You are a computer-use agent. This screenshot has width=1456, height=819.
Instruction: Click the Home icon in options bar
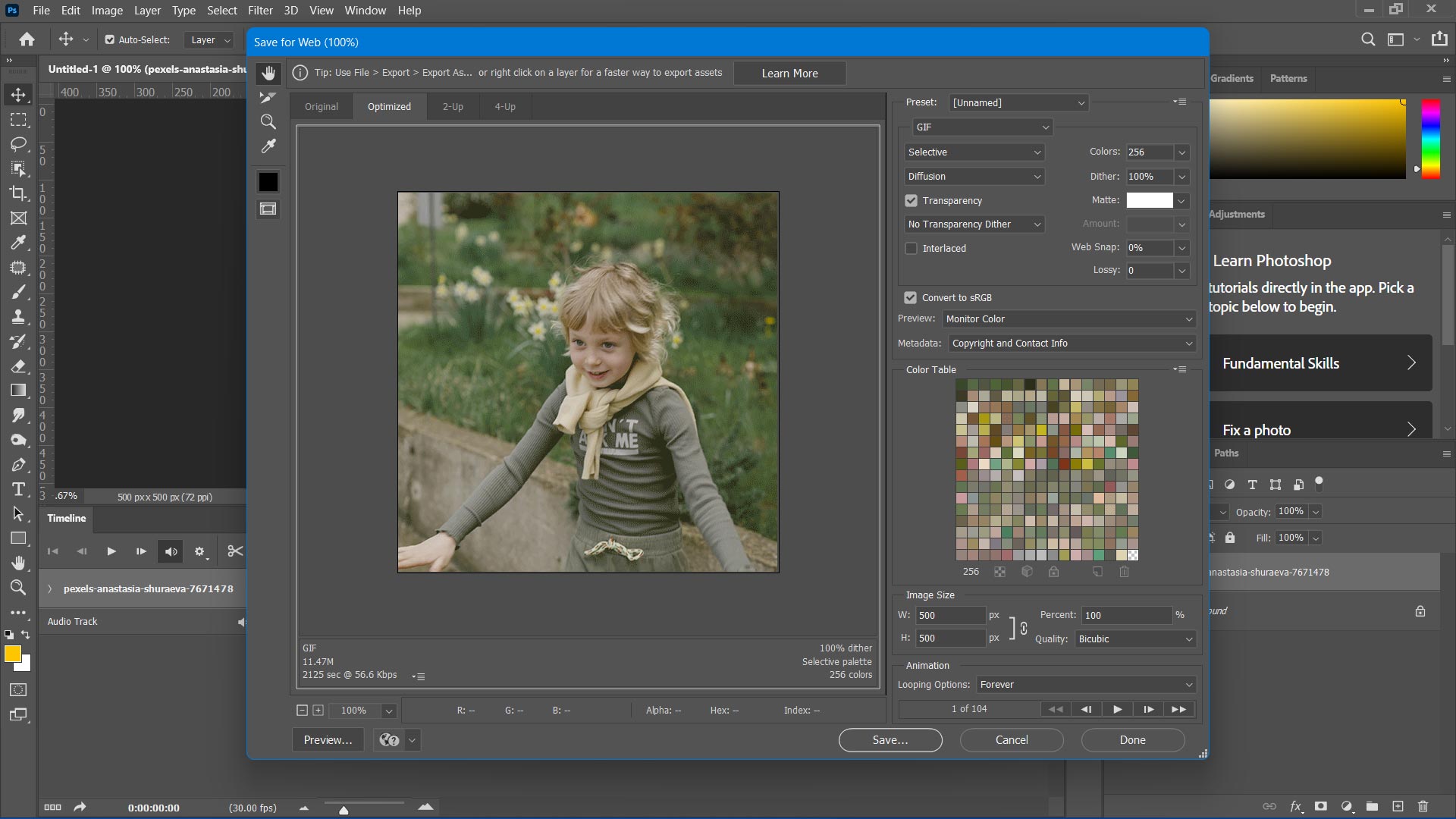click(x=27, y=39)
